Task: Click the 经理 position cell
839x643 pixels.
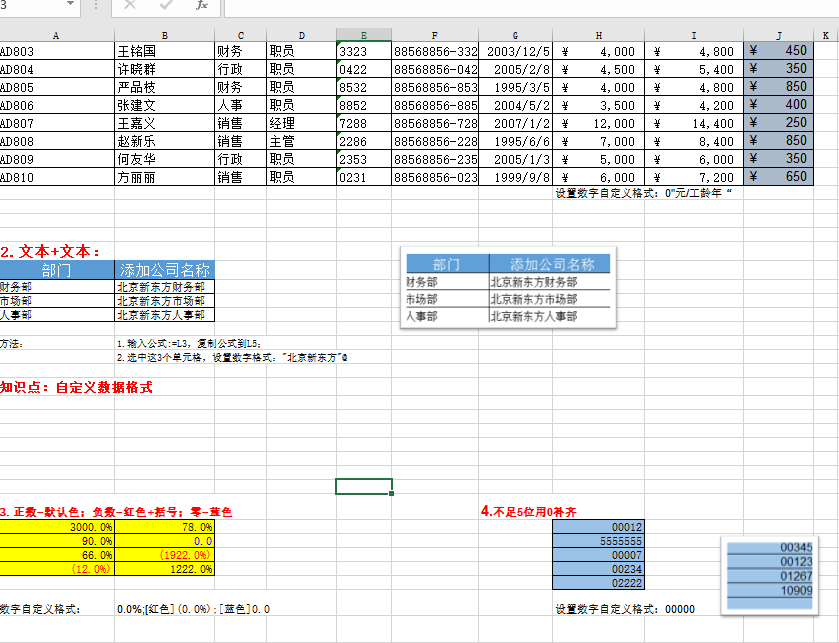Action: [302, 124]
